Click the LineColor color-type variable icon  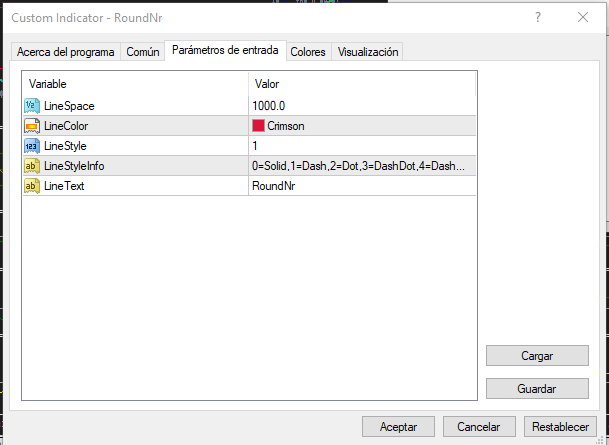tap(31, 126)
